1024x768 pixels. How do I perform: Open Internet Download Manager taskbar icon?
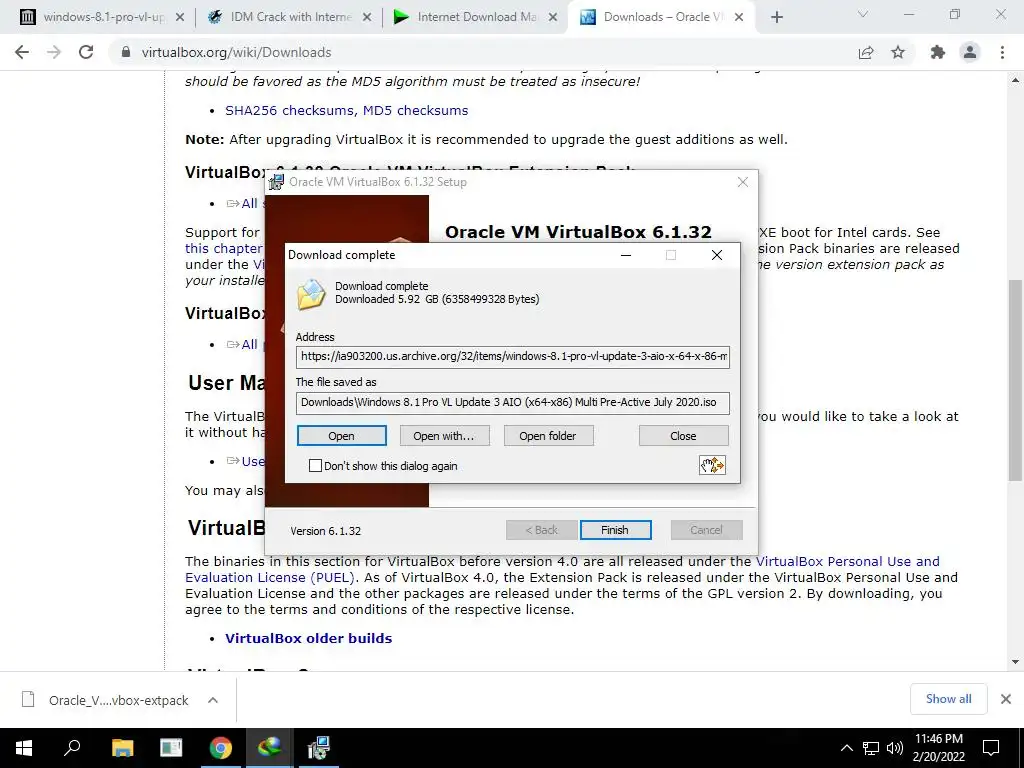(x=269, y=748)
